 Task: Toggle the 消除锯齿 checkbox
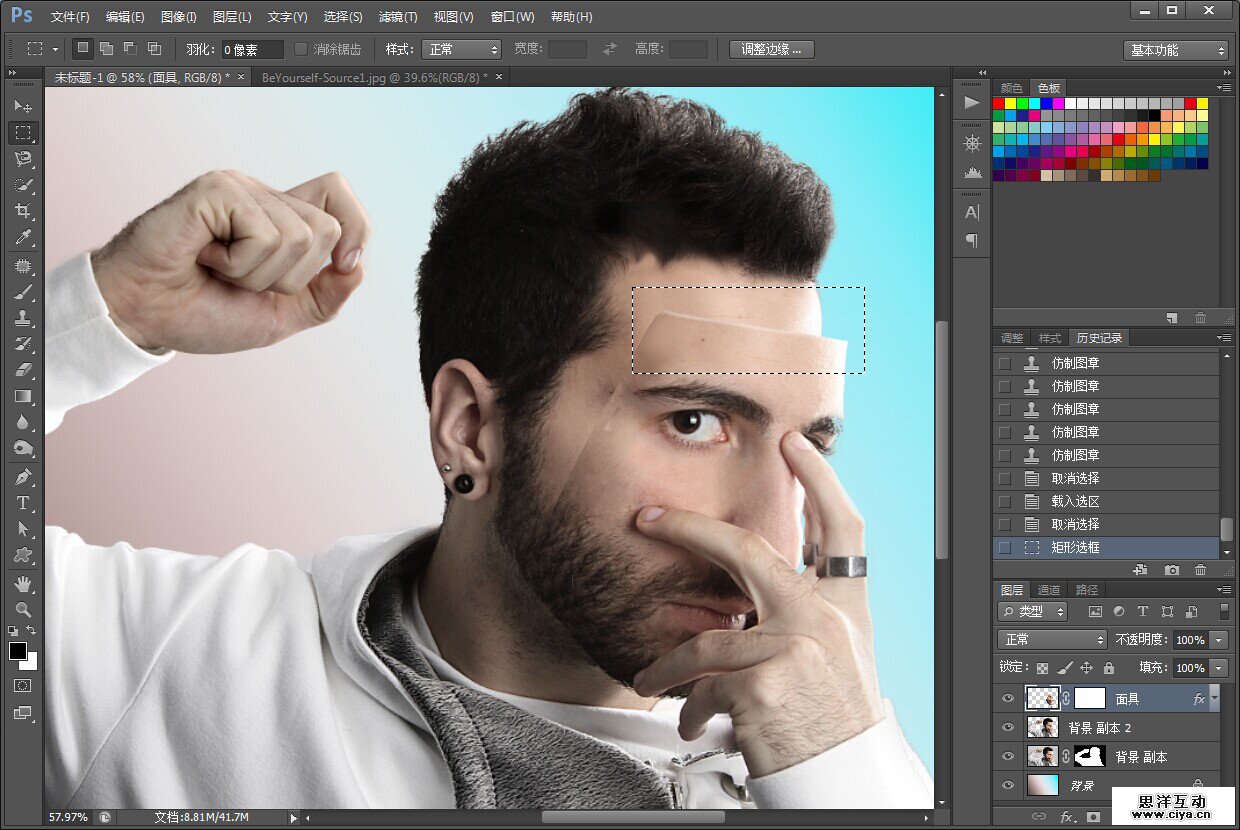[x=301, y=49]
